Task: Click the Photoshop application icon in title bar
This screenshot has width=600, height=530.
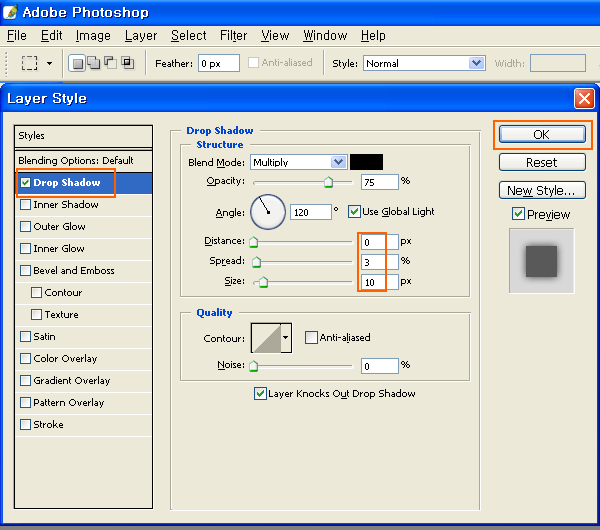Action: coord(10,12)
